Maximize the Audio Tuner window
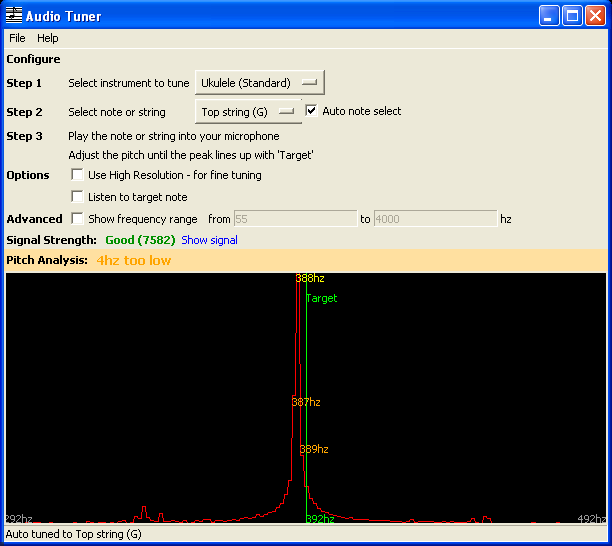This screenshot has width=612, height=546. 572,16
